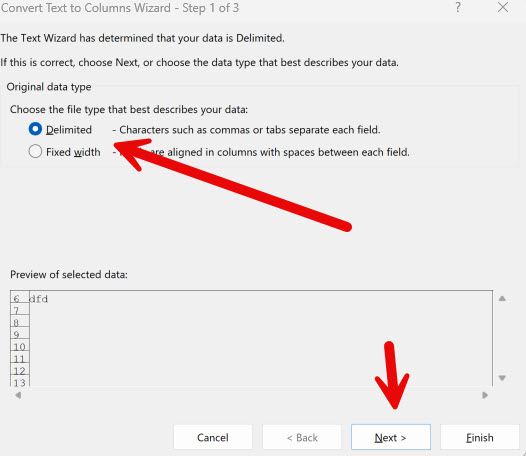
Task: Click the Cancel button
Action: [x=213, y=437]
